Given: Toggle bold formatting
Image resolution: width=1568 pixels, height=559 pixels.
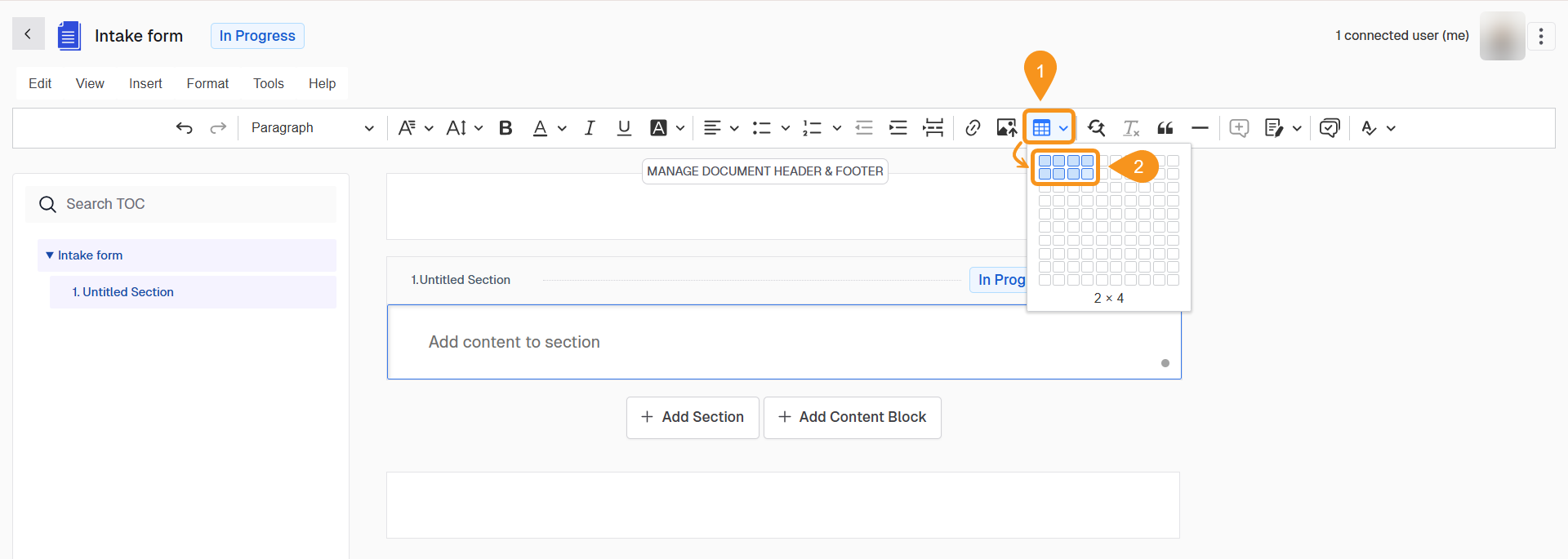Looking at the screenshot, I should click(506, 128).
